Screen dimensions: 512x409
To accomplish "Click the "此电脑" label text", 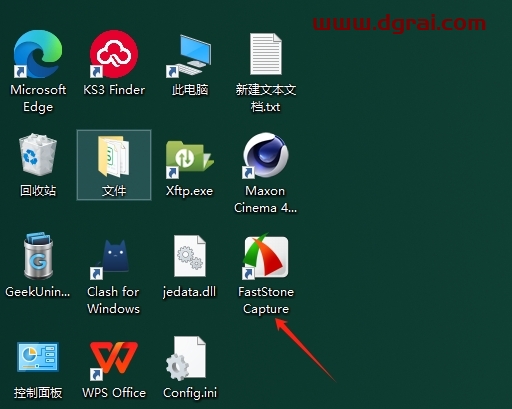I will pyautogui.click(x=190, y=90).
